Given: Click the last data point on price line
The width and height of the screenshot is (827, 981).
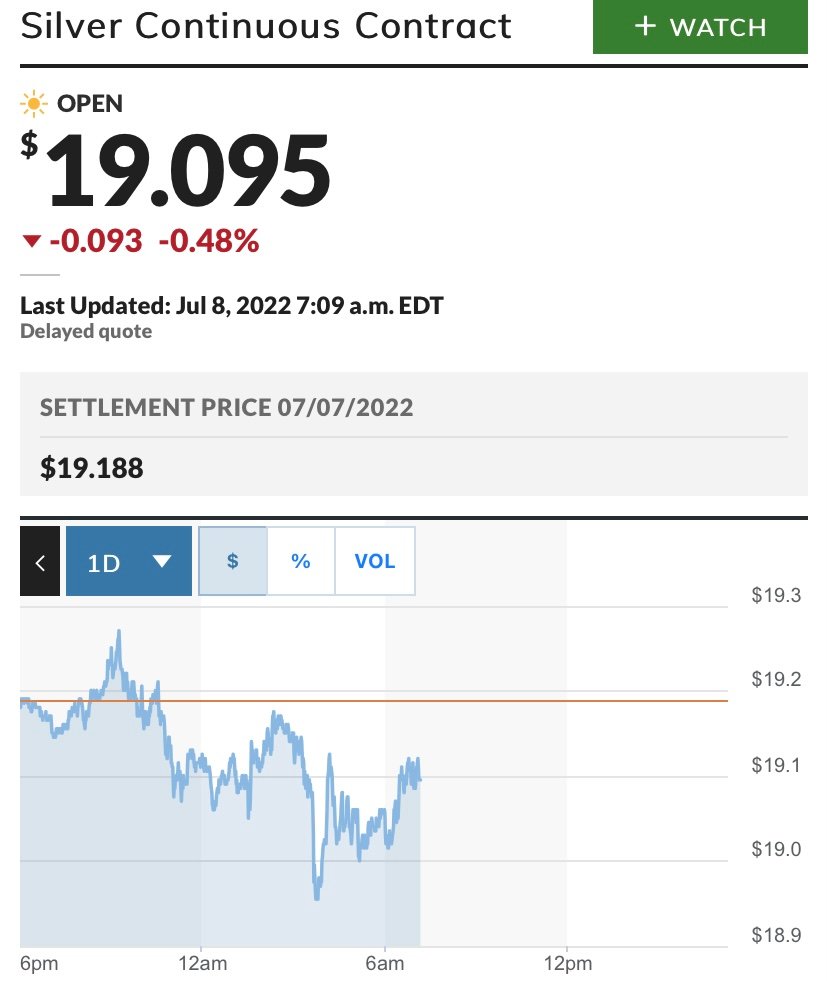Looking at the screenshot, I should 419,780.
